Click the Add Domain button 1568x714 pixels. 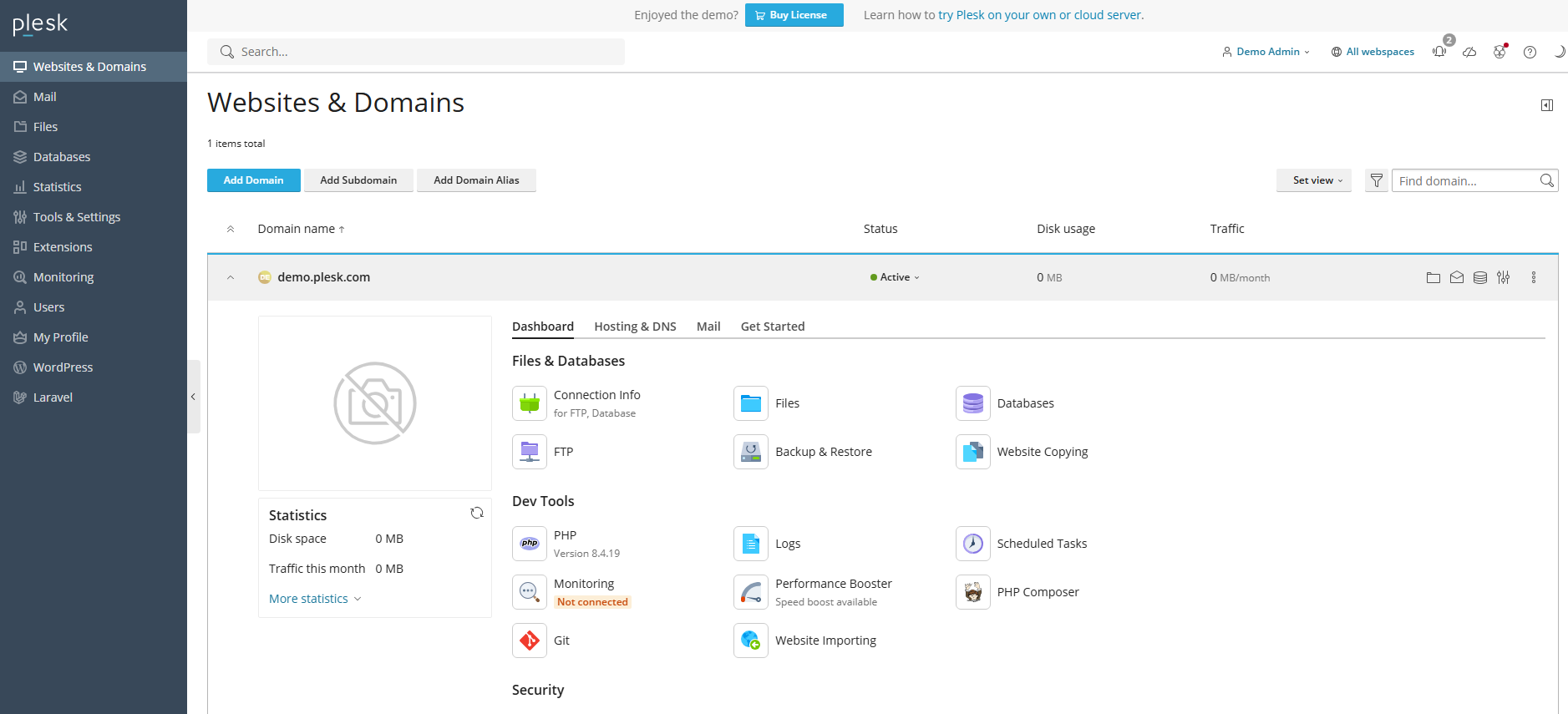[x=254, y=180]
